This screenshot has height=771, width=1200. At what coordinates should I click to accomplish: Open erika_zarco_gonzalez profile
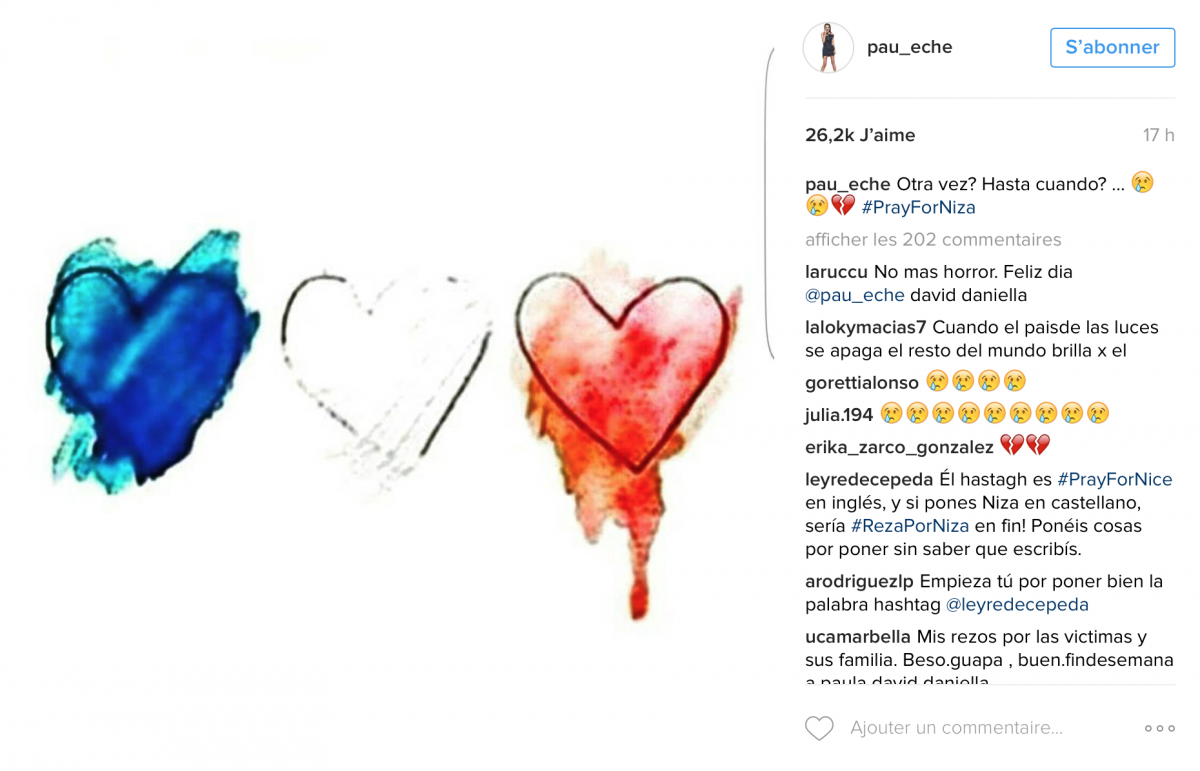pyautogui.click(x=899, y=447)
